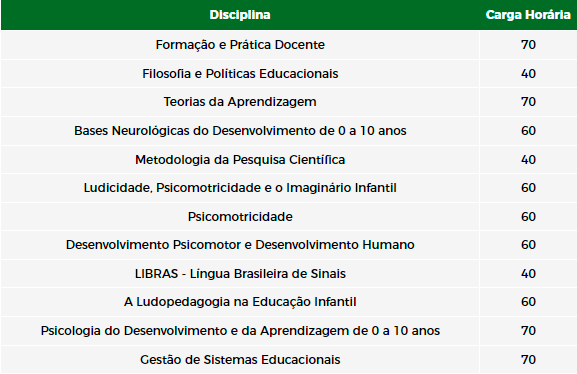Click the 70 hours for Formação e Prática Docente
This screenshot has width=577, height=374.
(528, 45)
